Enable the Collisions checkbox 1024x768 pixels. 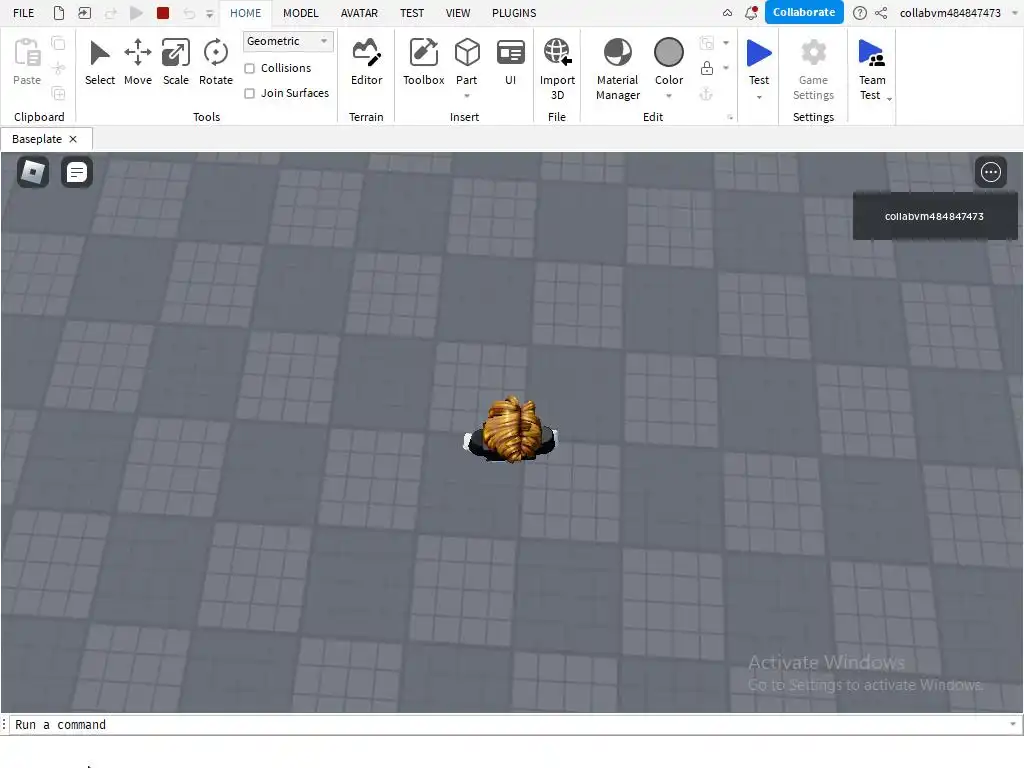(x=249, y=69)
